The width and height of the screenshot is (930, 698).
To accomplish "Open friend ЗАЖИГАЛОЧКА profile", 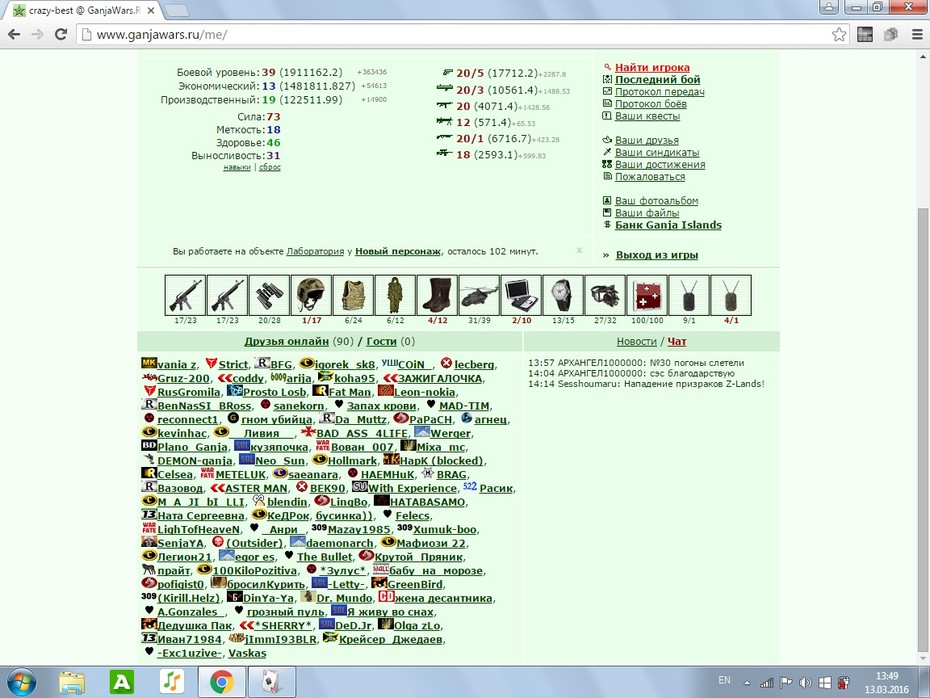I will click(x=439, y=378).
